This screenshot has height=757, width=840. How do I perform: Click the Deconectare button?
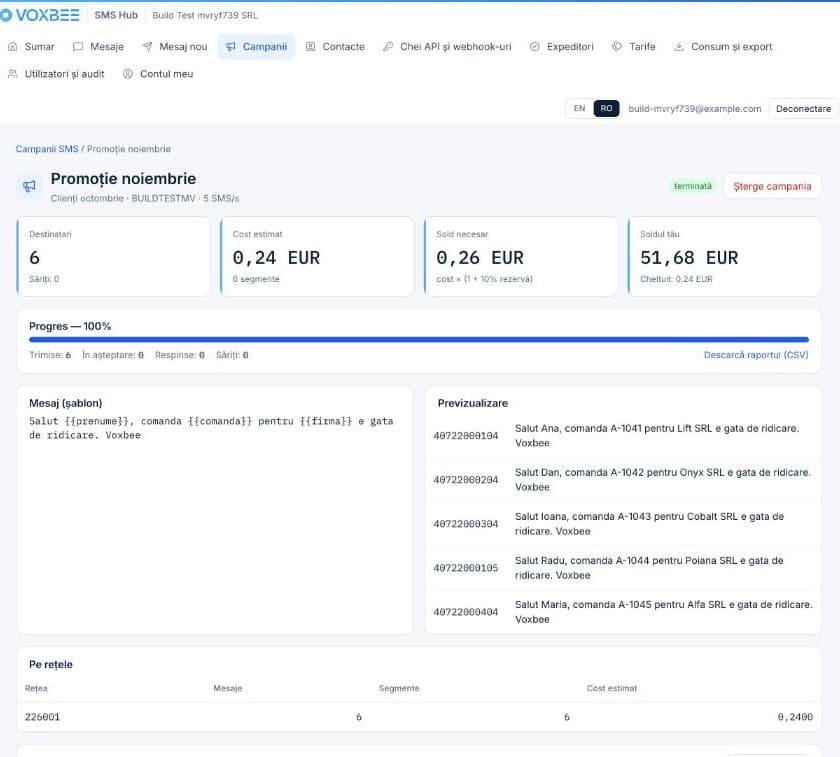pyautogui.click(x=804, y=109)
